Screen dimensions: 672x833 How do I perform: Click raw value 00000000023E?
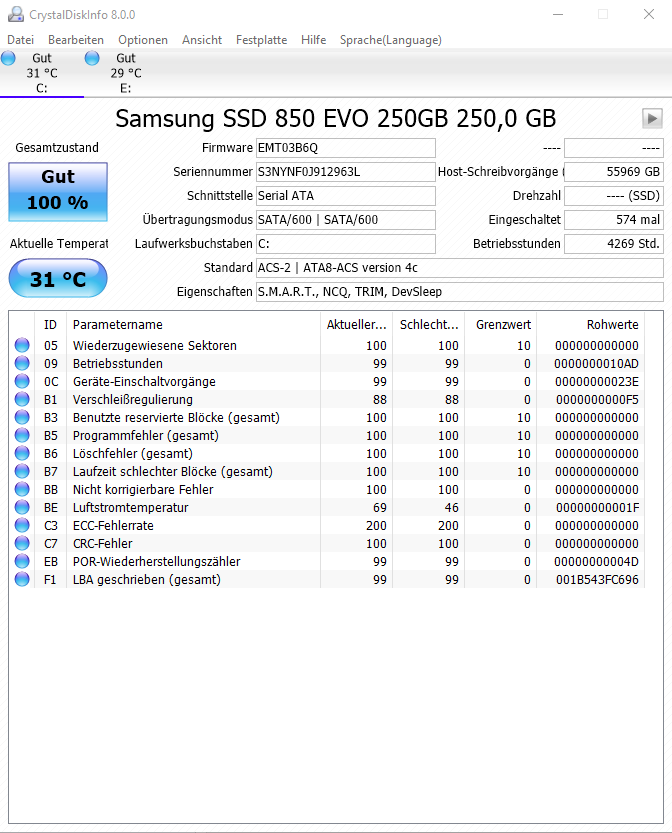[597, 381]
